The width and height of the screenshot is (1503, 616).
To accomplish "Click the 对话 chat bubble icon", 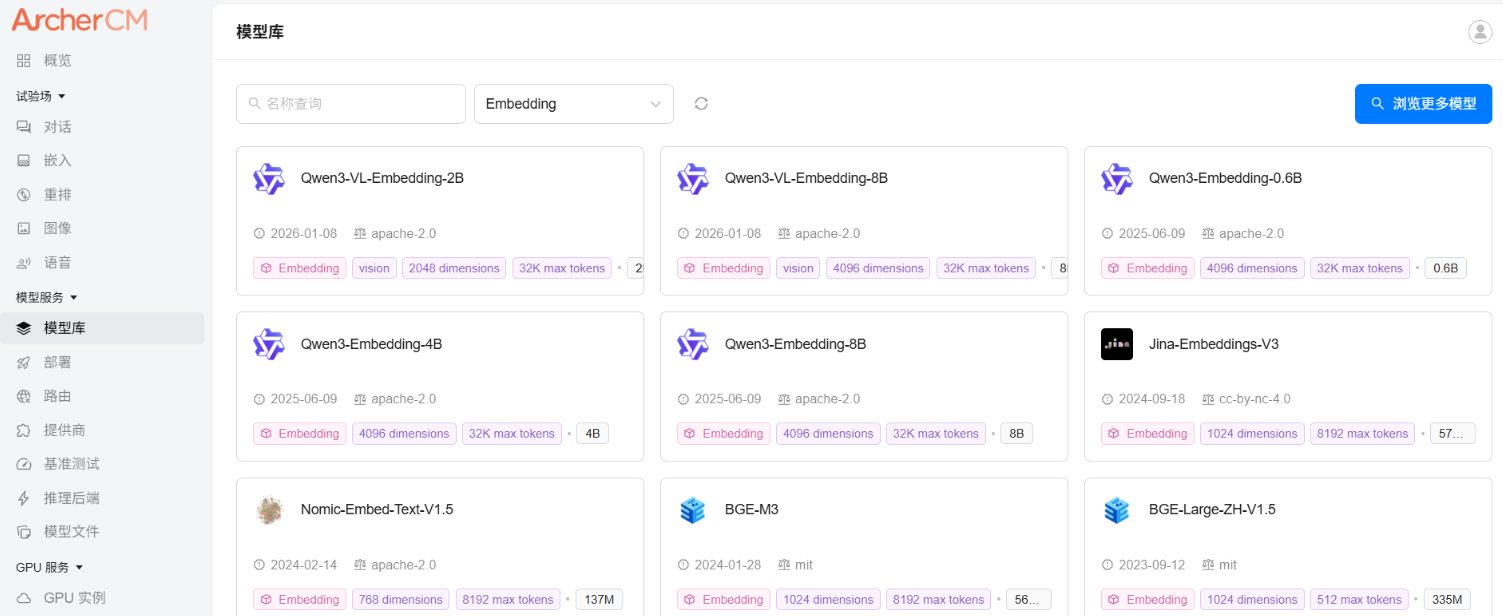I will 24,127.
